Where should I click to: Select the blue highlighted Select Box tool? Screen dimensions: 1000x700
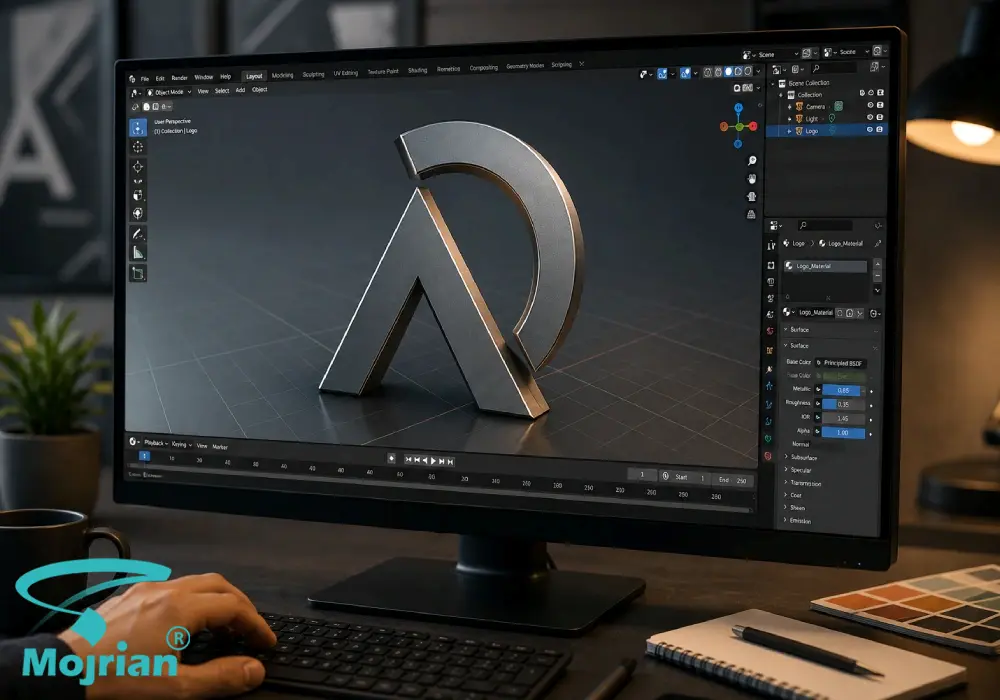138,128
